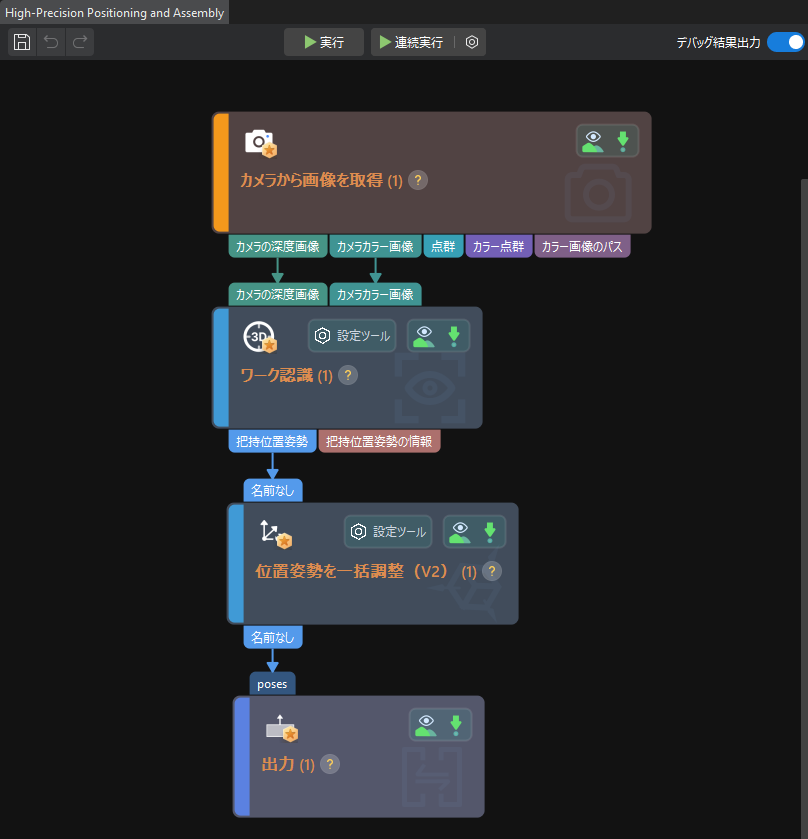
Task: Click the カラー点群 output port
Action: (498, 247)
